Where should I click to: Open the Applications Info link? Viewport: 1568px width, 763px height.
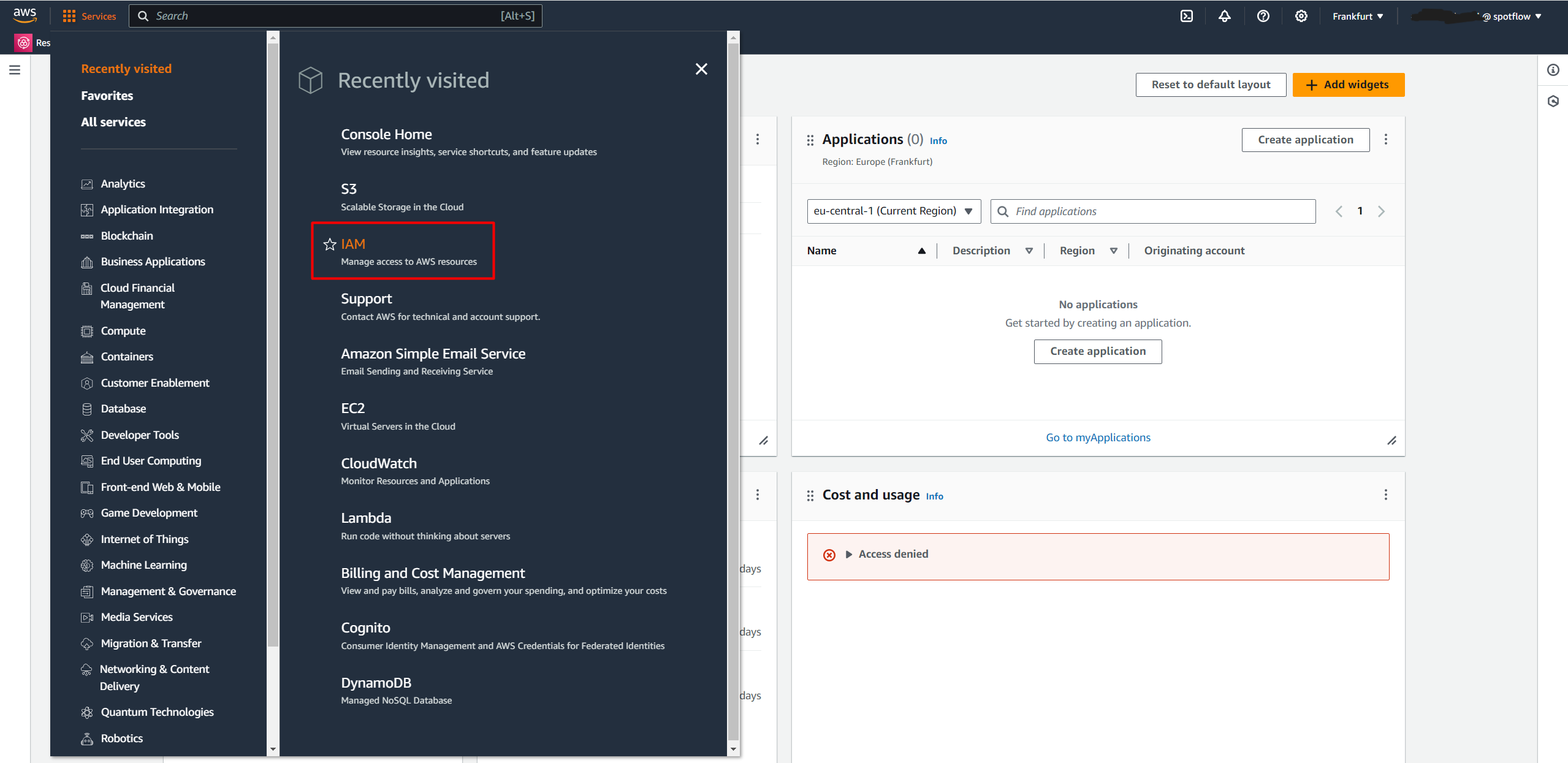[938, 141]
